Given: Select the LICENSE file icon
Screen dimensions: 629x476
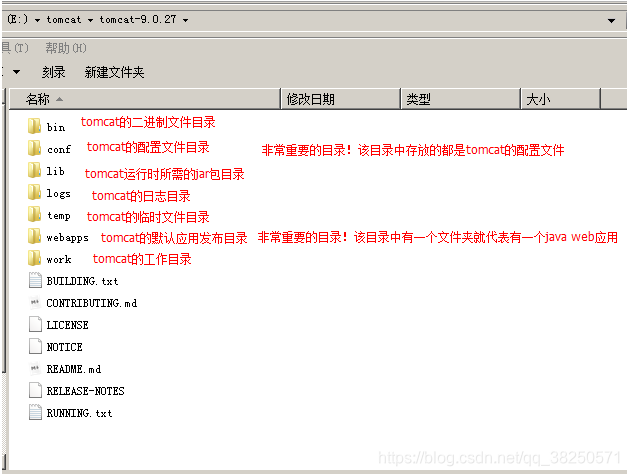Looking at the screenshot, I should click(x=35, y=324).
